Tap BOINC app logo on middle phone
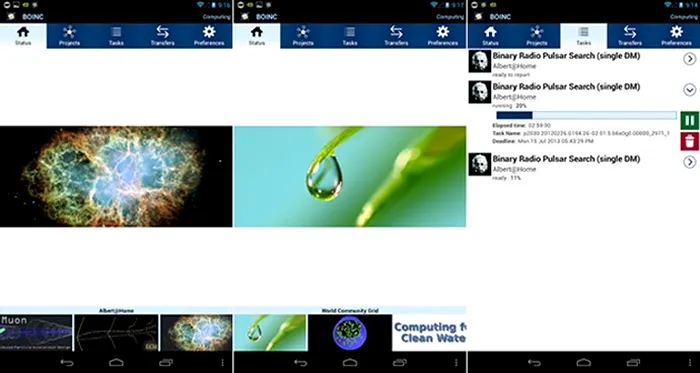700x373 pixels. (x=245, y=17)
